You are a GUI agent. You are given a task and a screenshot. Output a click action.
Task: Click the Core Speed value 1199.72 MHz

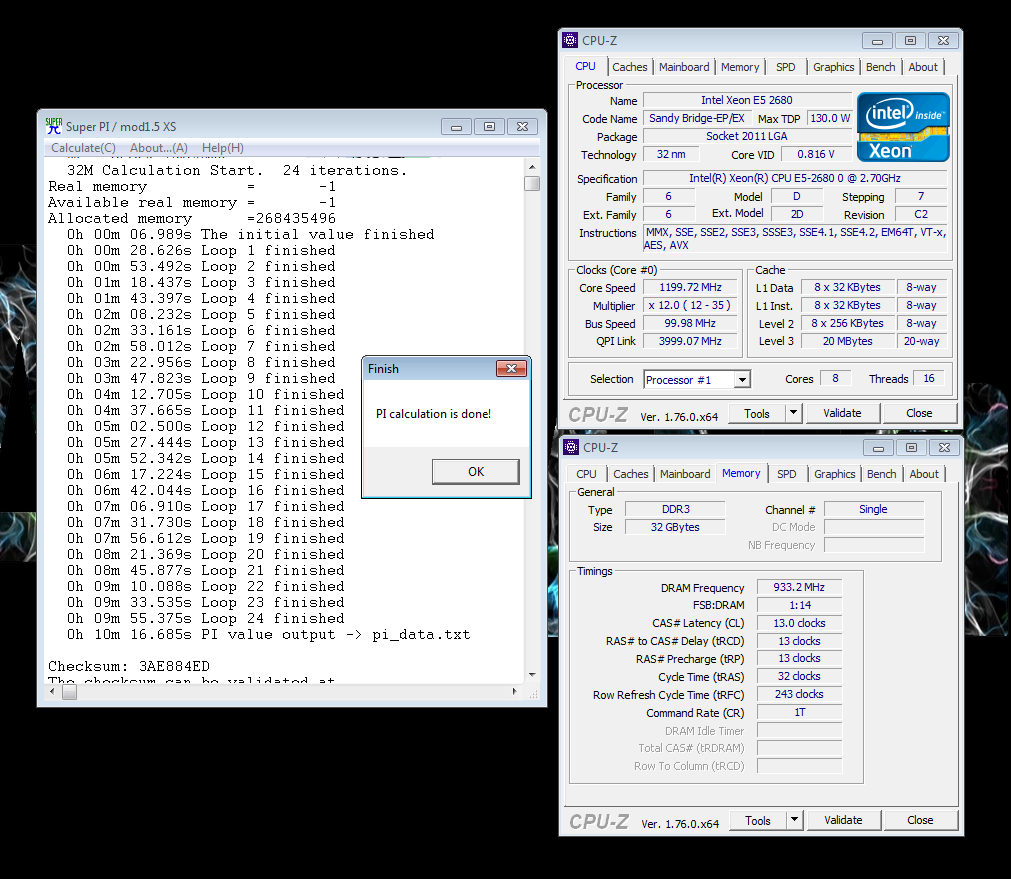point(690,287)
